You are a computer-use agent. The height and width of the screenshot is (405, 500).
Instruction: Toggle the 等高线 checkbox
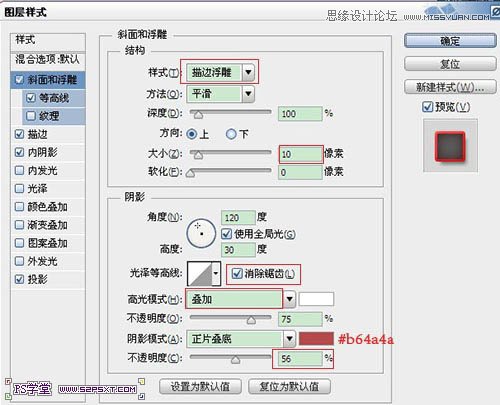(x=31, y=98)
